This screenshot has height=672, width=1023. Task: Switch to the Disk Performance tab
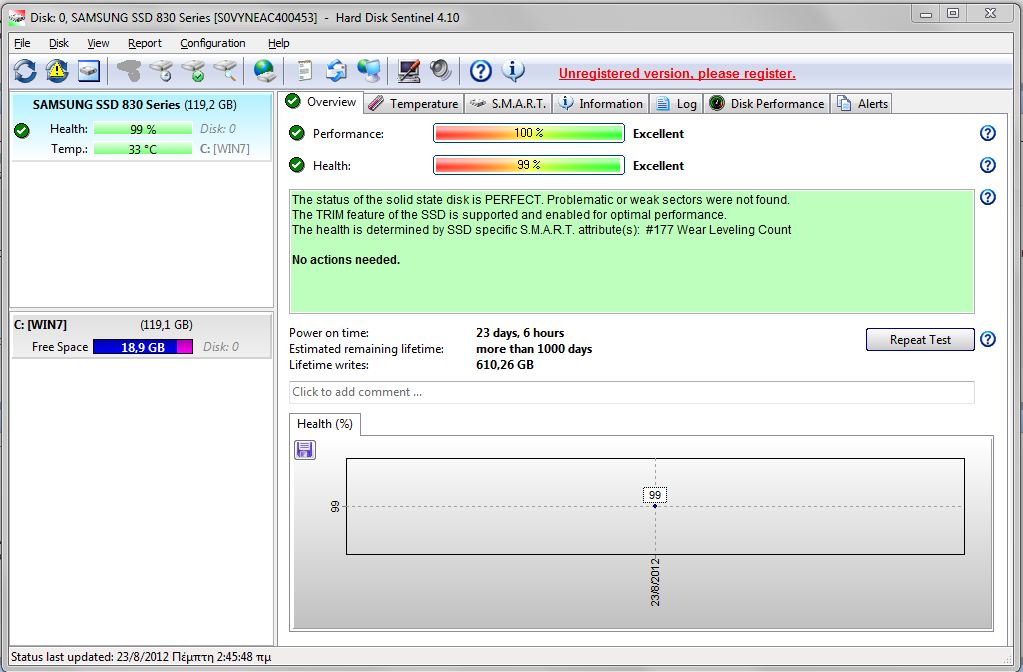tap(767, 104)
